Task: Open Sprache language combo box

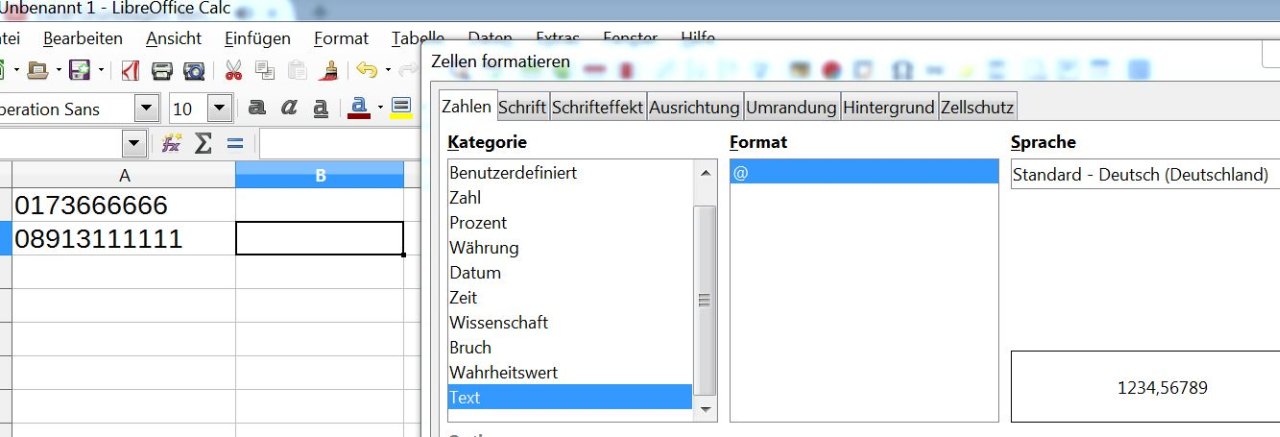Action: click(1145, 174)
